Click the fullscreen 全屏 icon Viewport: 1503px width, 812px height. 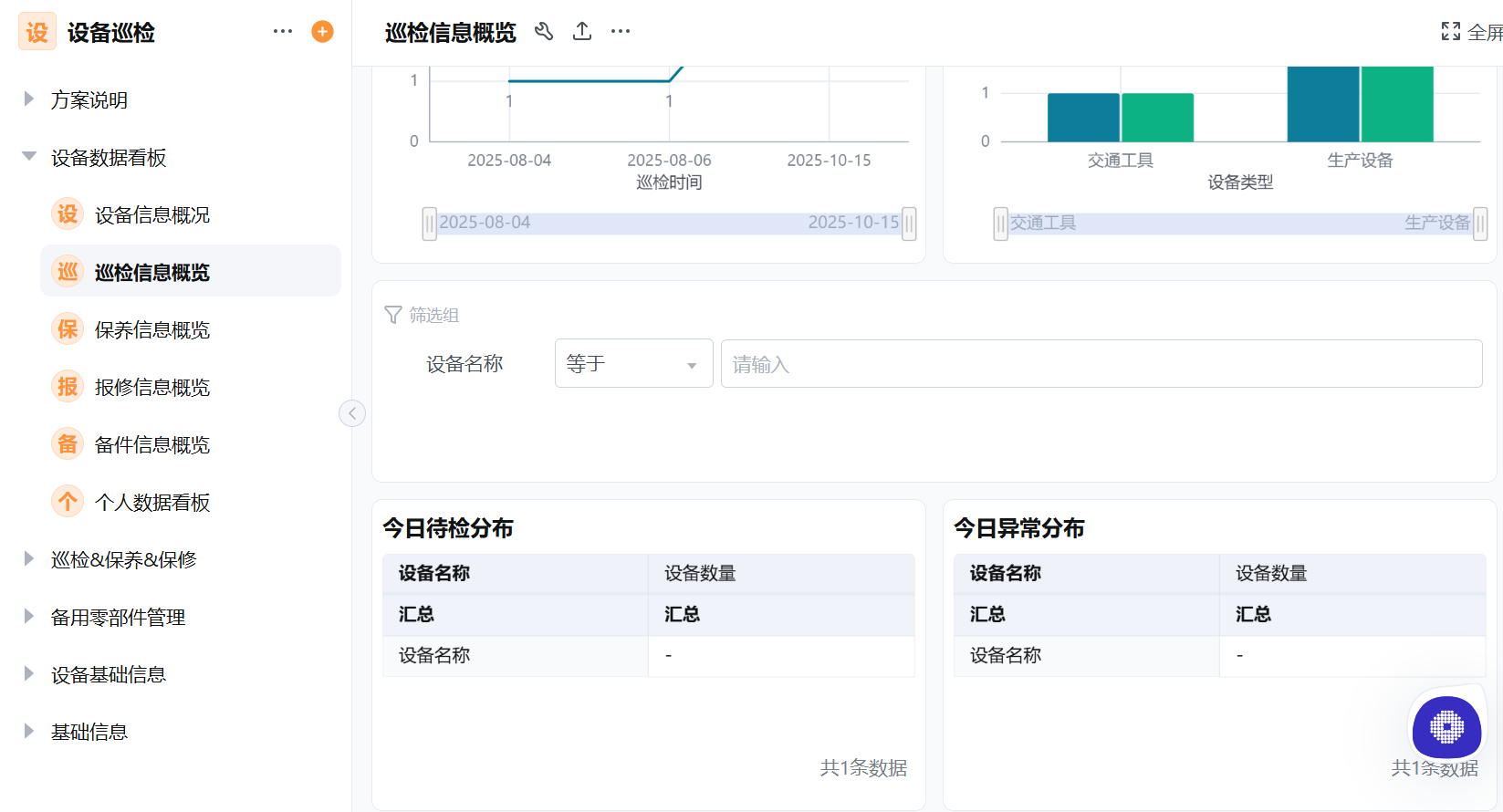1451,32
